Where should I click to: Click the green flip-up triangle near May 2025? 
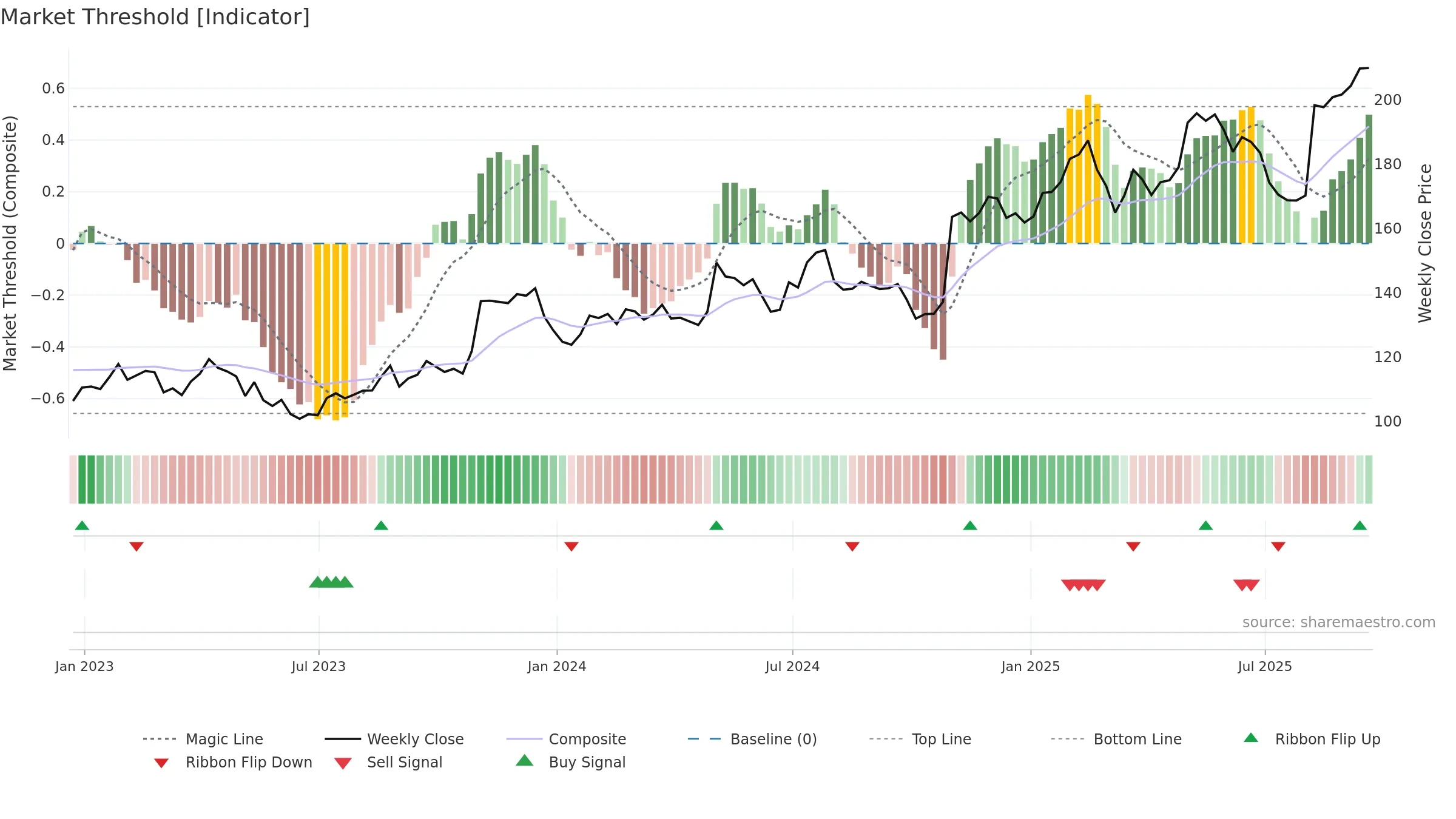1205,525
